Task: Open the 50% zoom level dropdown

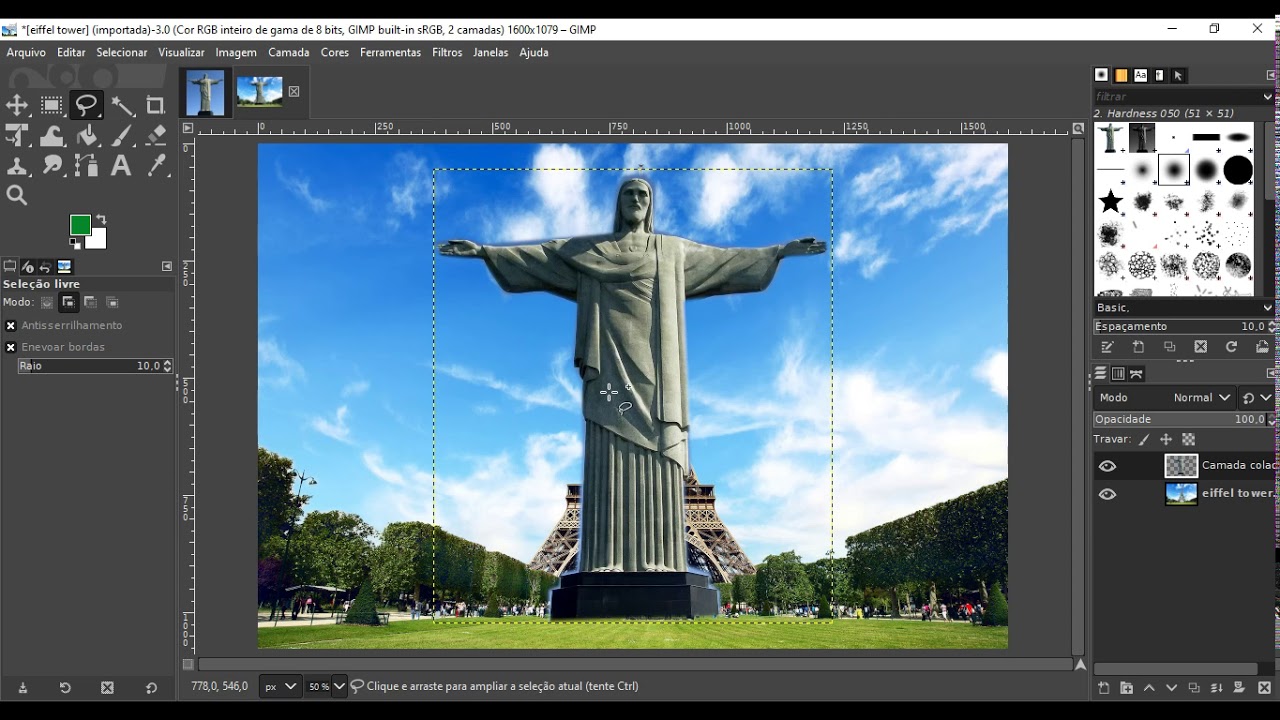Action: click(326, 686)
